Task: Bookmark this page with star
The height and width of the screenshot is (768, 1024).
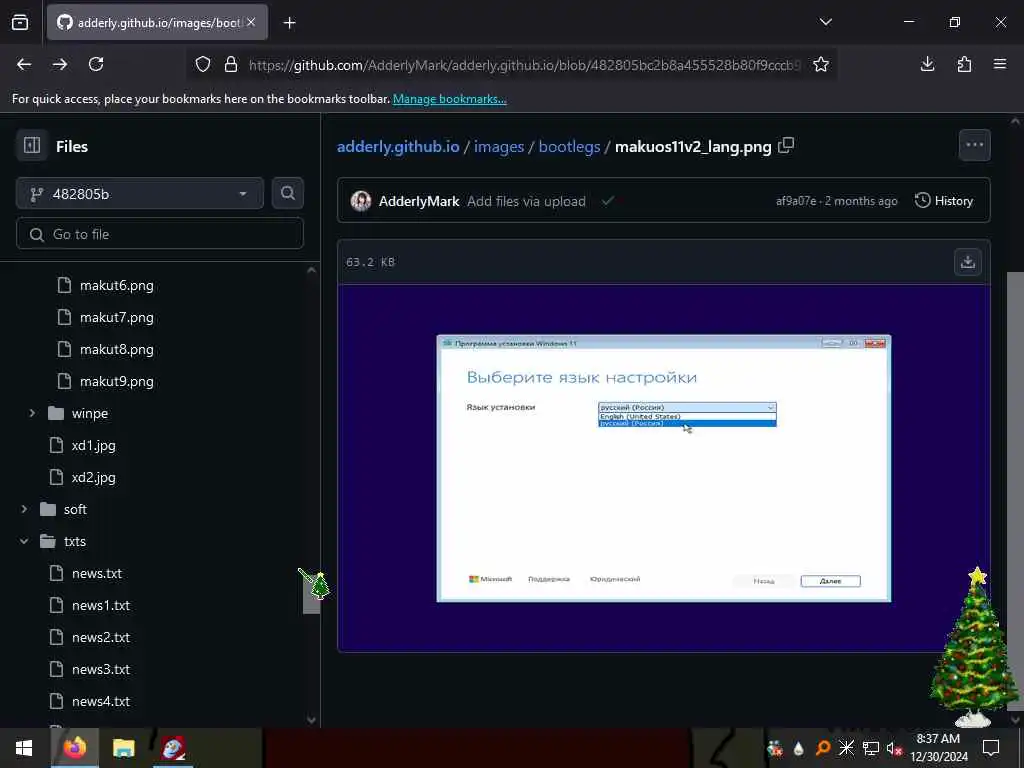Action: (821, 65)
